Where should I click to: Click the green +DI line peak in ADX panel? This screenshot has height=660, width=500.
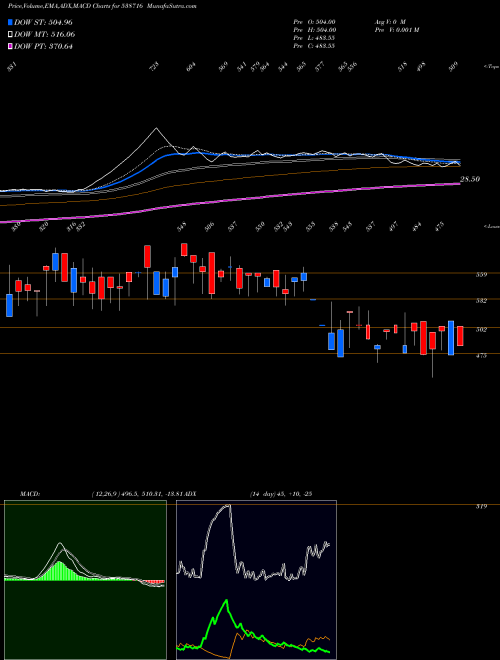tap(227, 601)
